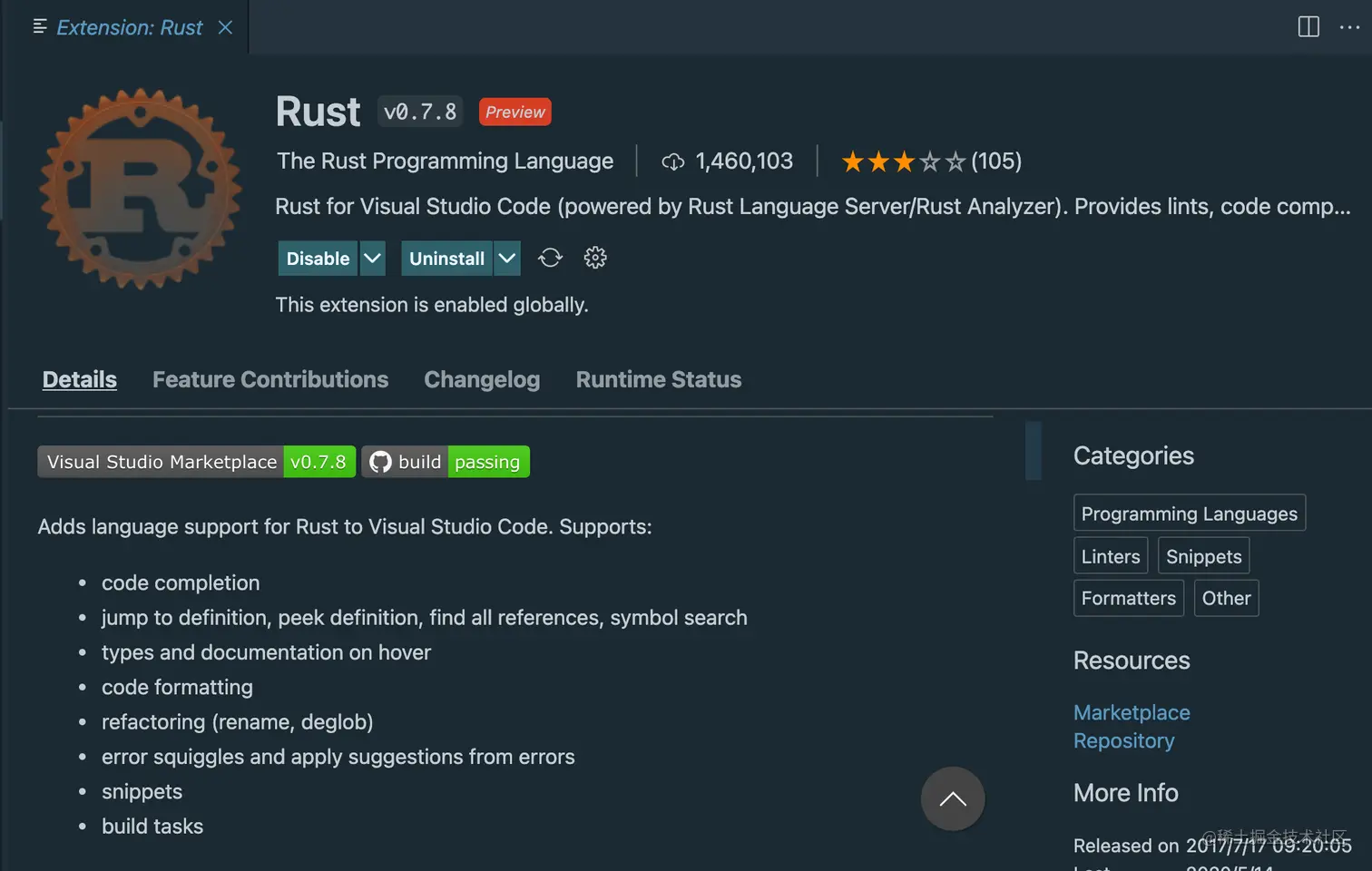Select the Extension: Rust editor tab

pyautogui.click(x=127, y=27)
